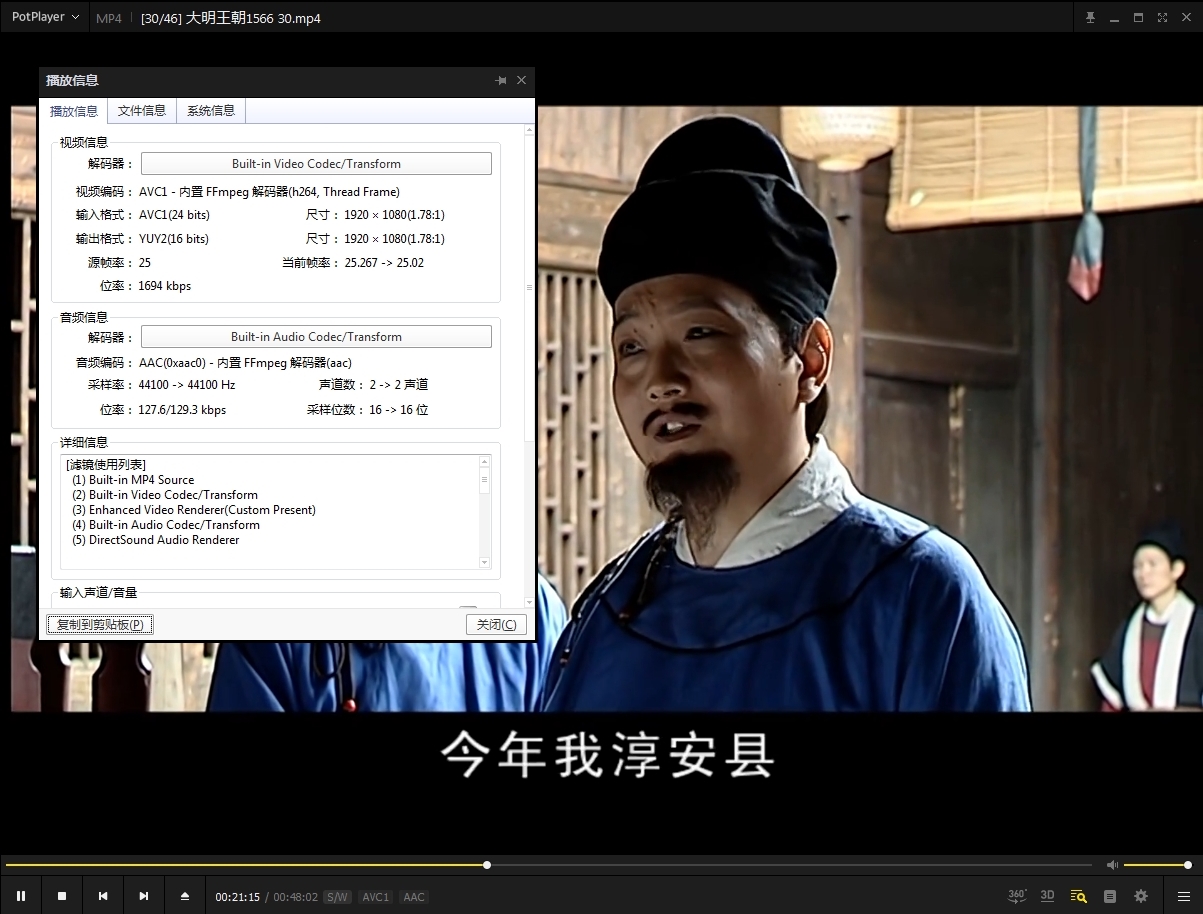Click the subtitle text '今年我淳安县'

point(608,755)
